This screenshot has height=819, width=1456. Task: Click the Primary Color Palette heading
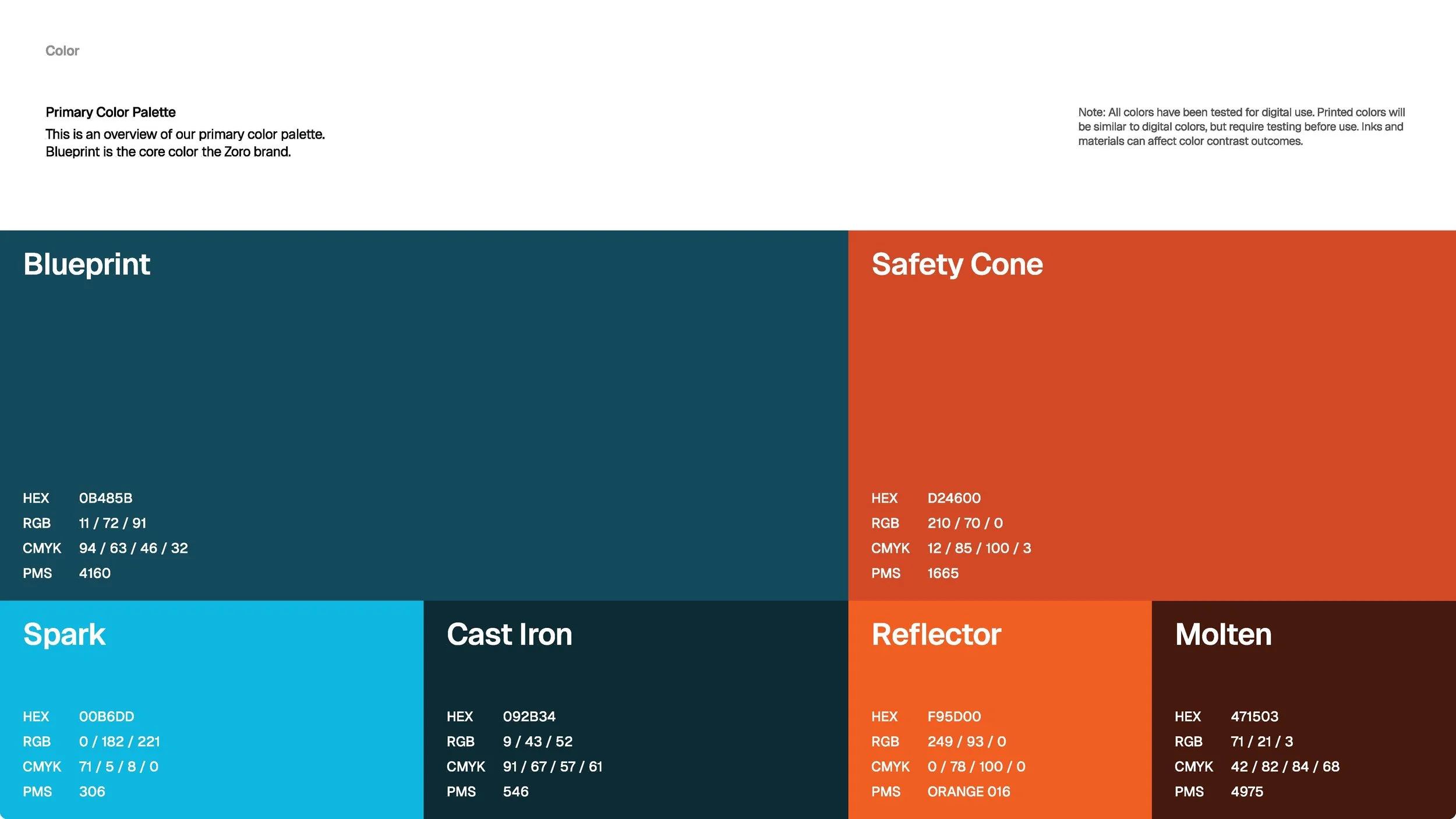[111, 112]
